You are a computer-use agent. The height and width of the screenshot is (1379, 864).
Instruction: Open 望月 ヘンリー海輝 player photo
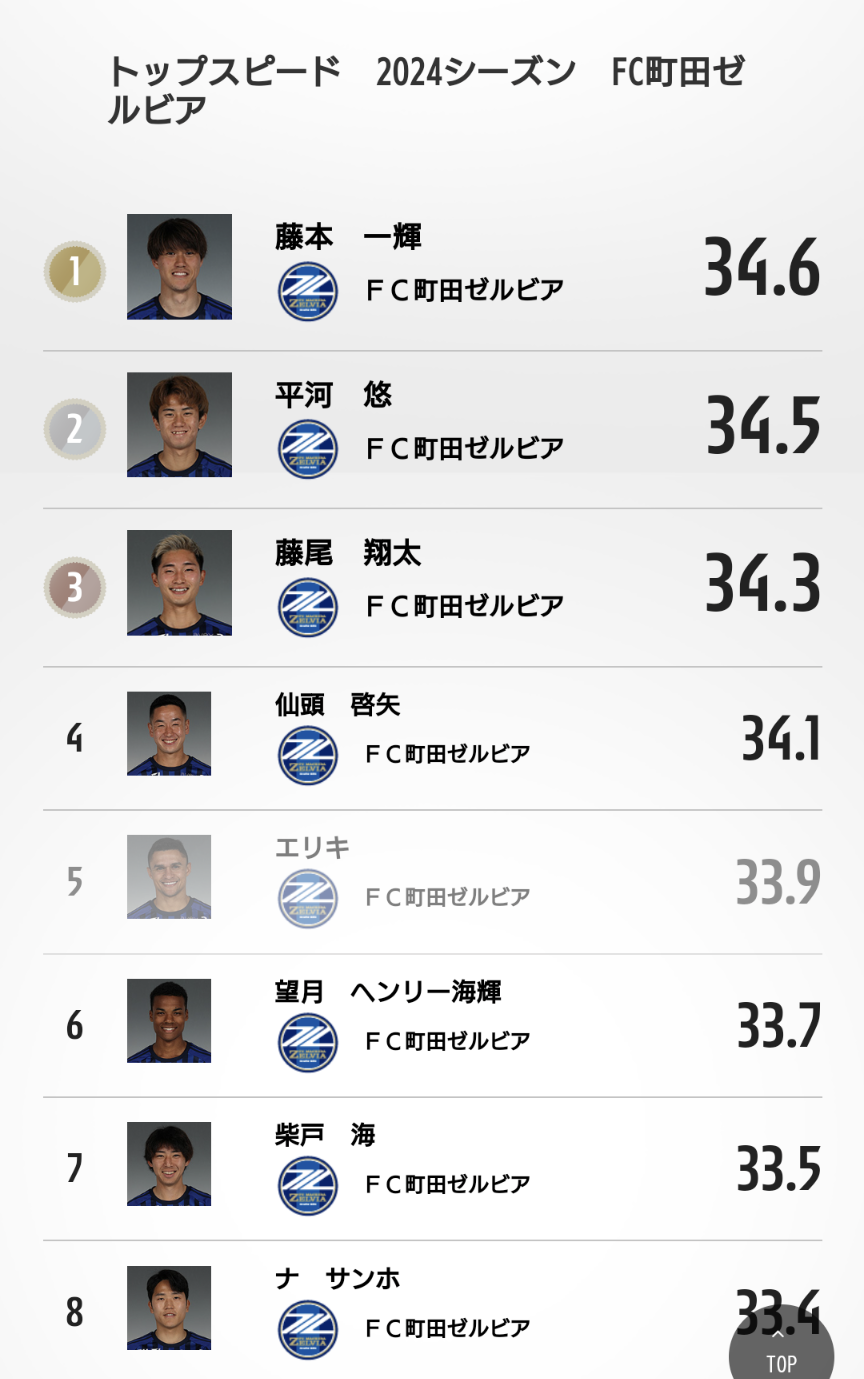[x=169, y=1020]
